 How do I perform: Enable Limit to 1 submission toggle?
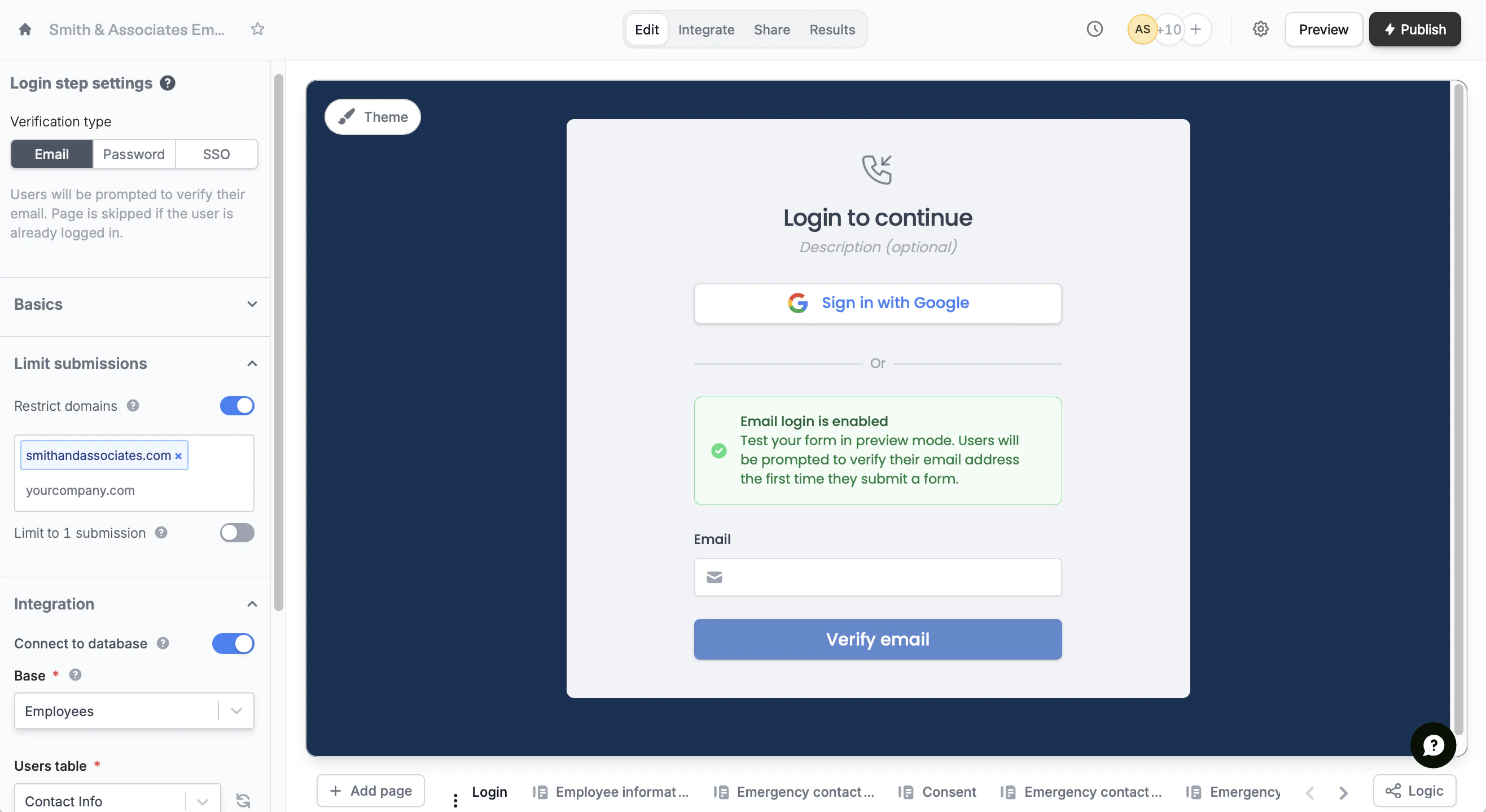236,533
